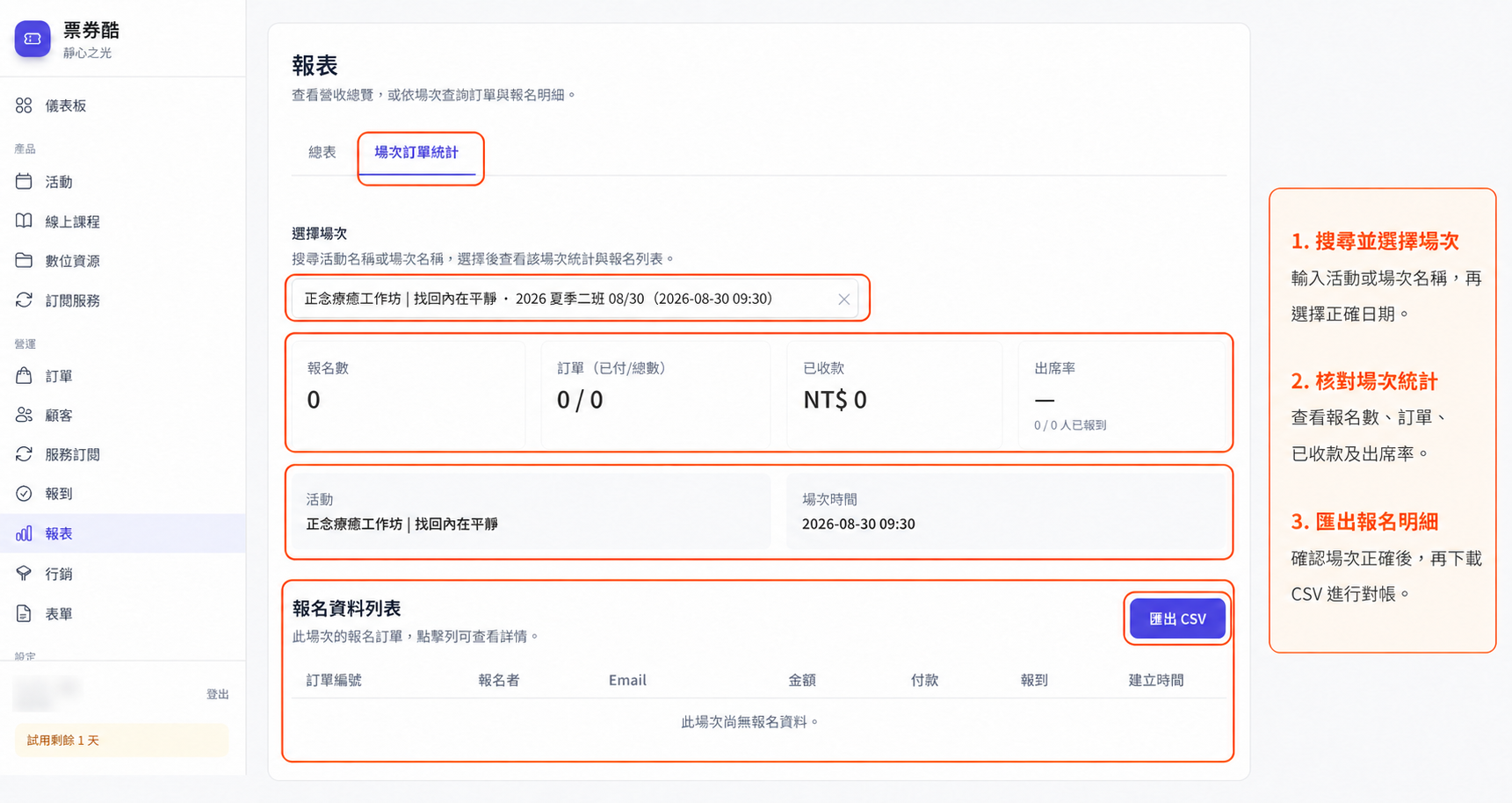Click the 報名資料列表 heading
1512x803 pixels.
tap(346, 608)
